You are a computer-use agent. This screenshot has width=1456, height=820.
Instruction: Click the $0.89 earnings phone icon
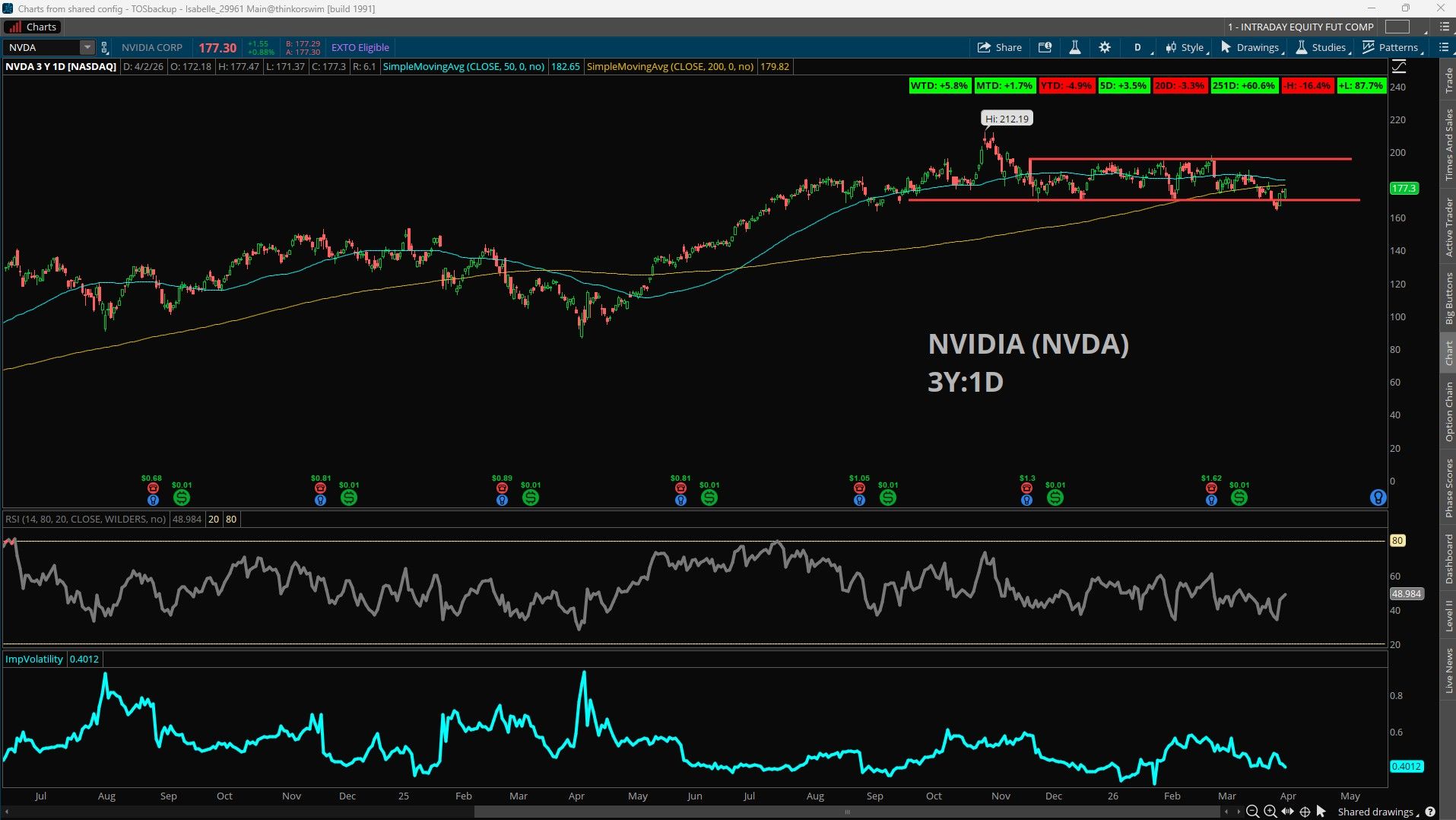502,488
